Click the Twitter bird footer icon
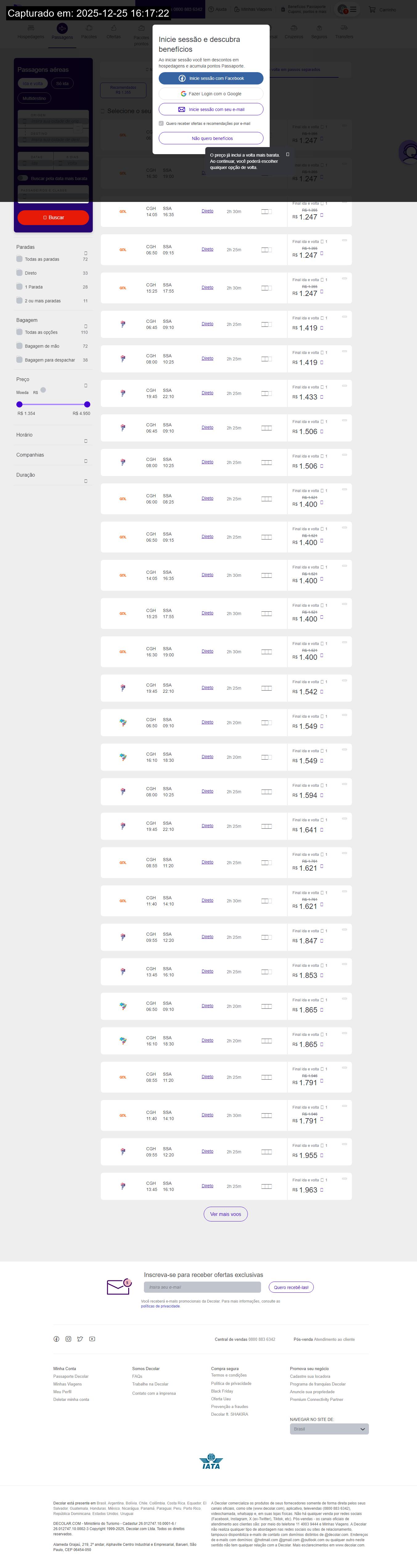The image size is (417, 1568). click(x=80, y=1339)
